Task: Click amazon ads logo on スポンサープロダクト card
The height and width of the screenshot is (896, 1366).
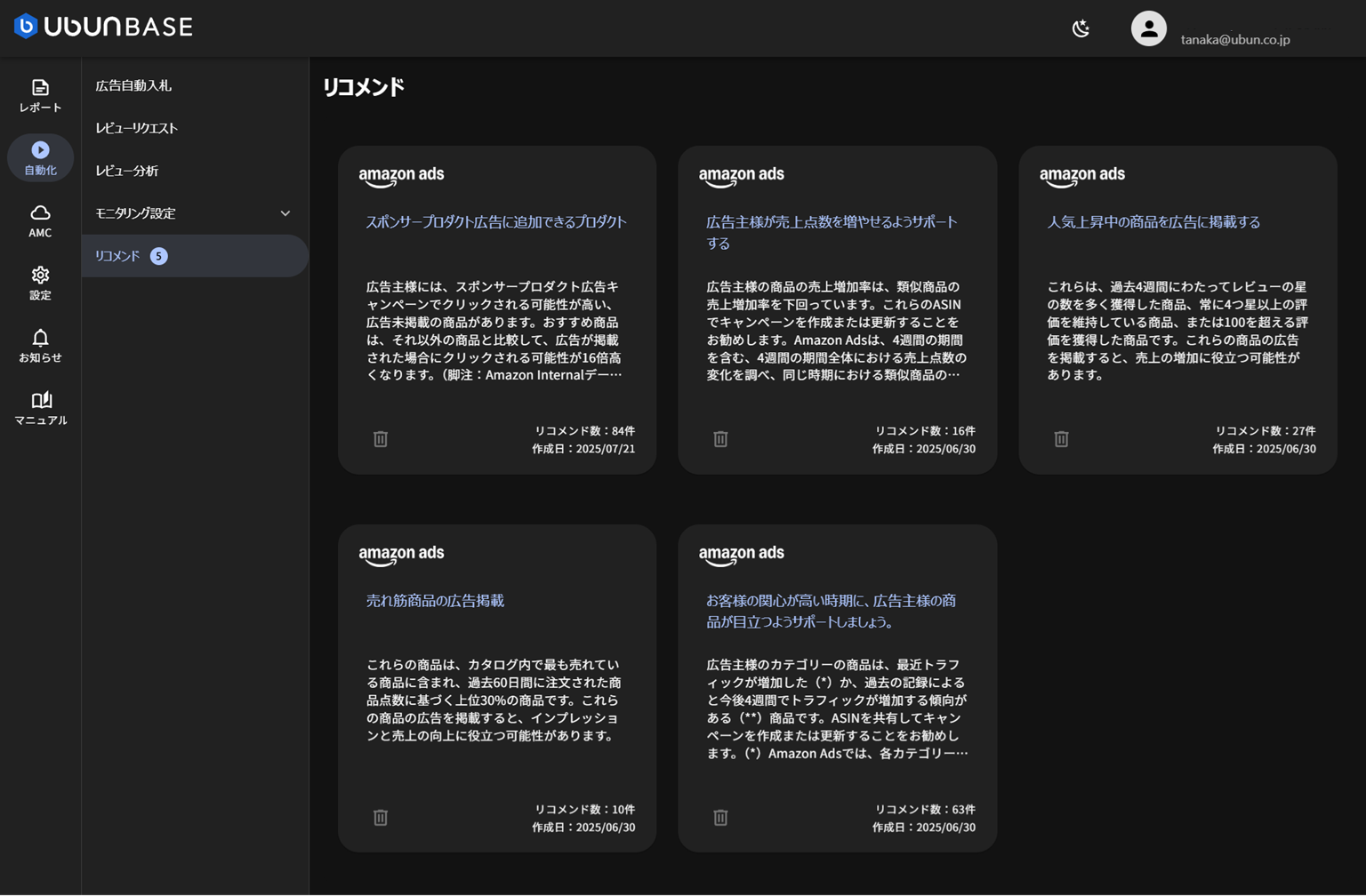Action: [x=401, y=176]
